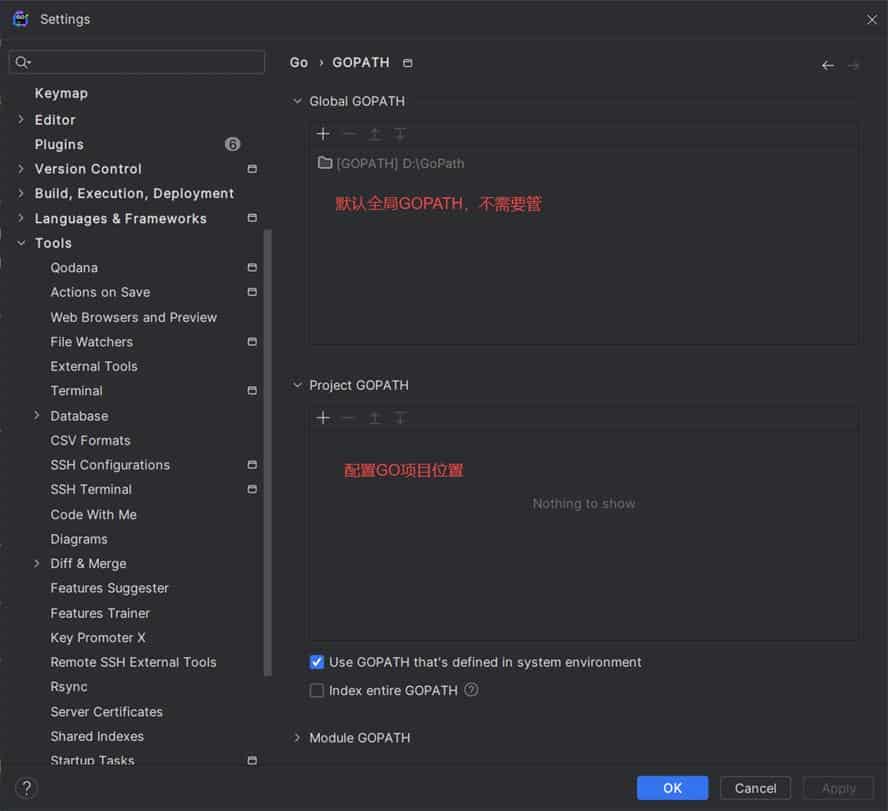This screenshot has width=888, height=811.
Task: Click help icon beside Index entire GOPATH
Action: tap(471, 690)
